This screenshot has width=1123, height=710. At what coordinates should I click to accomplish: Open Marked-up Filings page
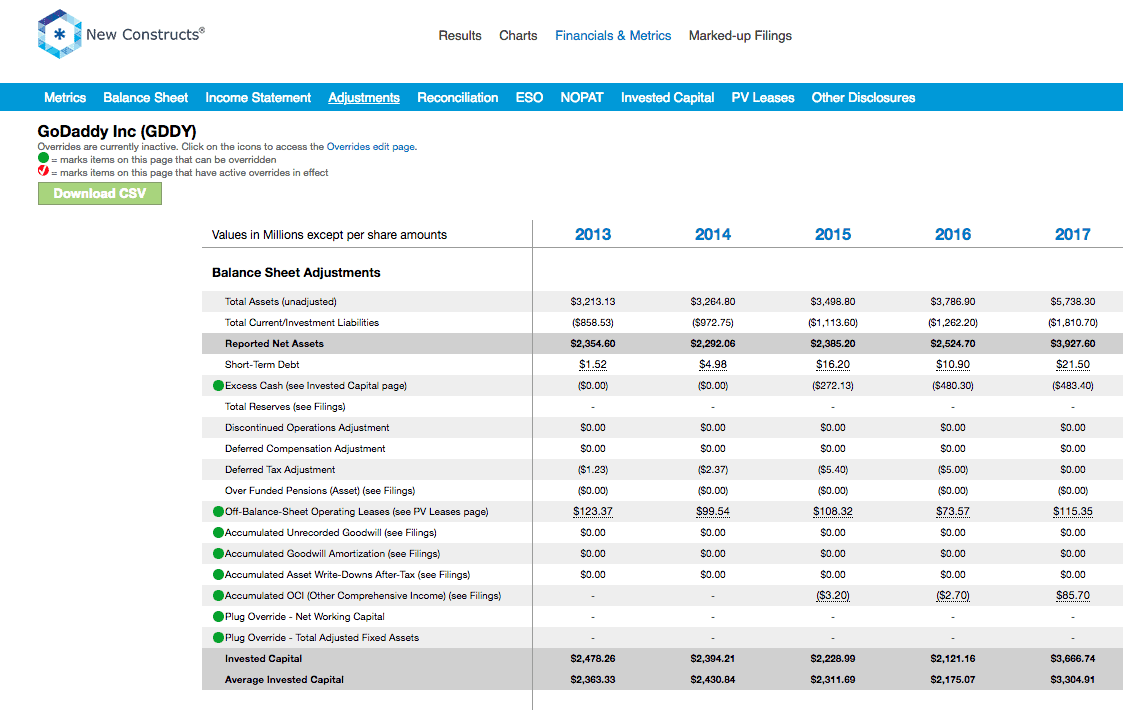741,36
